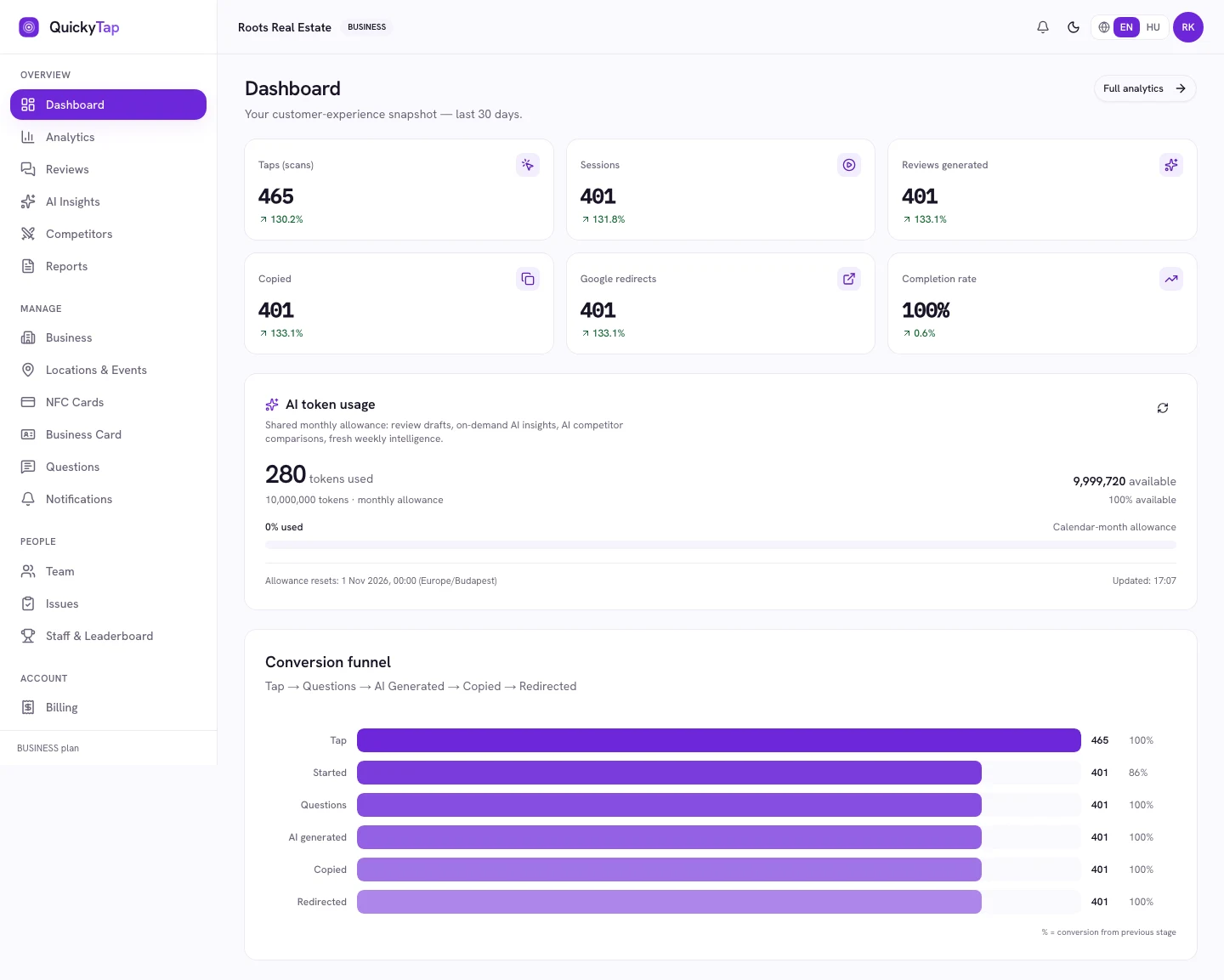Click AI token usage sparkle icon
This screenshot has width=1224, height=980.
pyautogui.click(x=272, y=405)
